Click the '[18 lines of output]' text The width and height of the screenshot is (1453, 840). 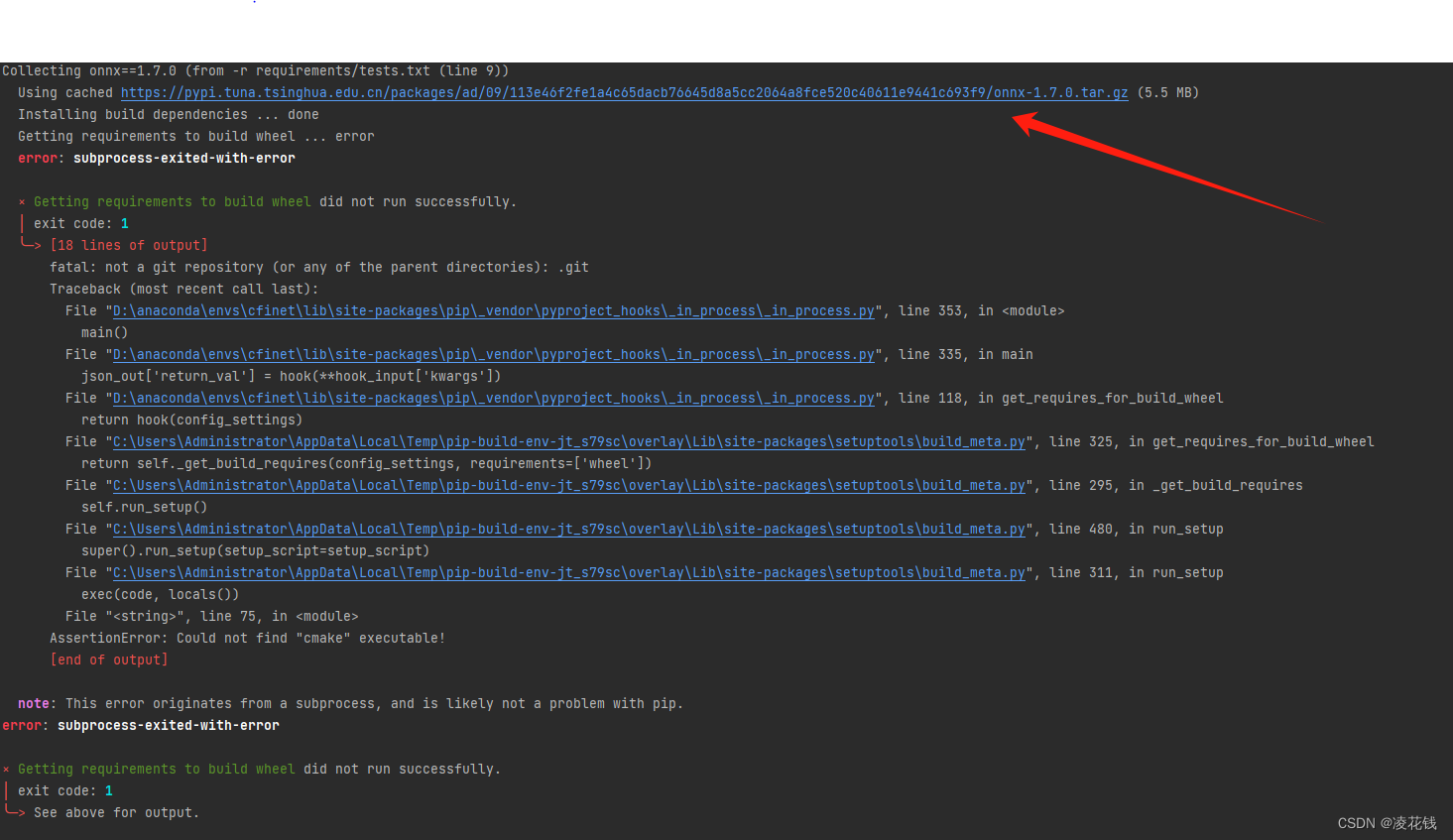coord(129,245)
